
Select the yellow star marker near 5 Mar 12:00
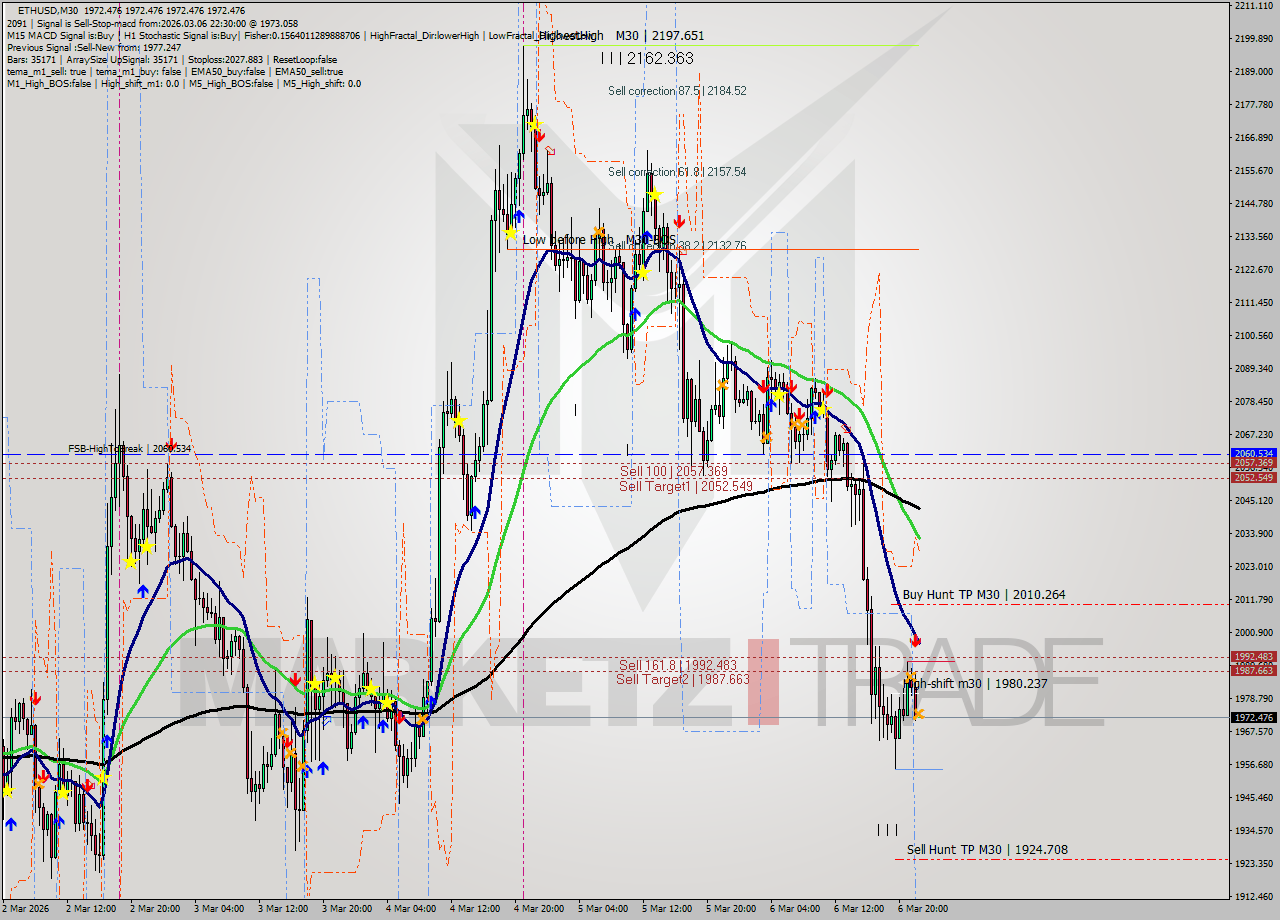pos(655,195)
